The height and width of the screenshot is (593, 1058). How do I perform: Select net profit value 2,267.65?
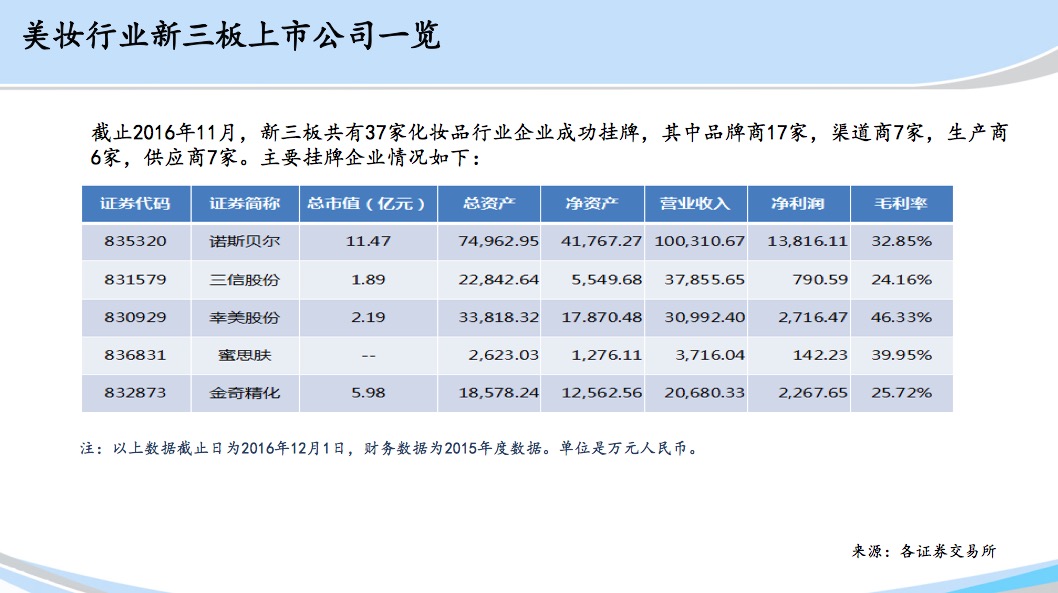[812, 393]
